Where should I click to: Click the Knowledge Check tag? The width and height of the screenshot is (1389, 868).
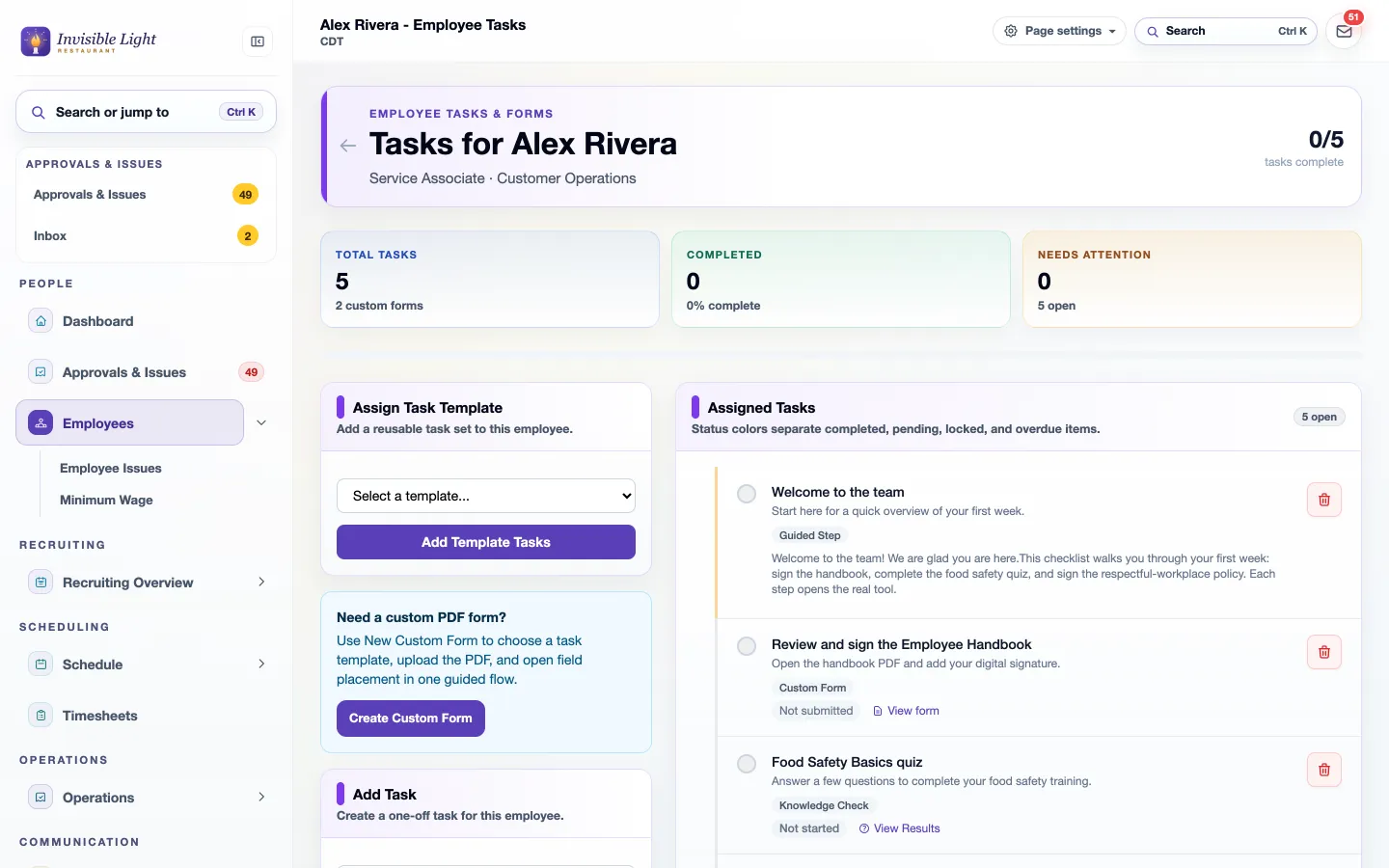[824, 805]
